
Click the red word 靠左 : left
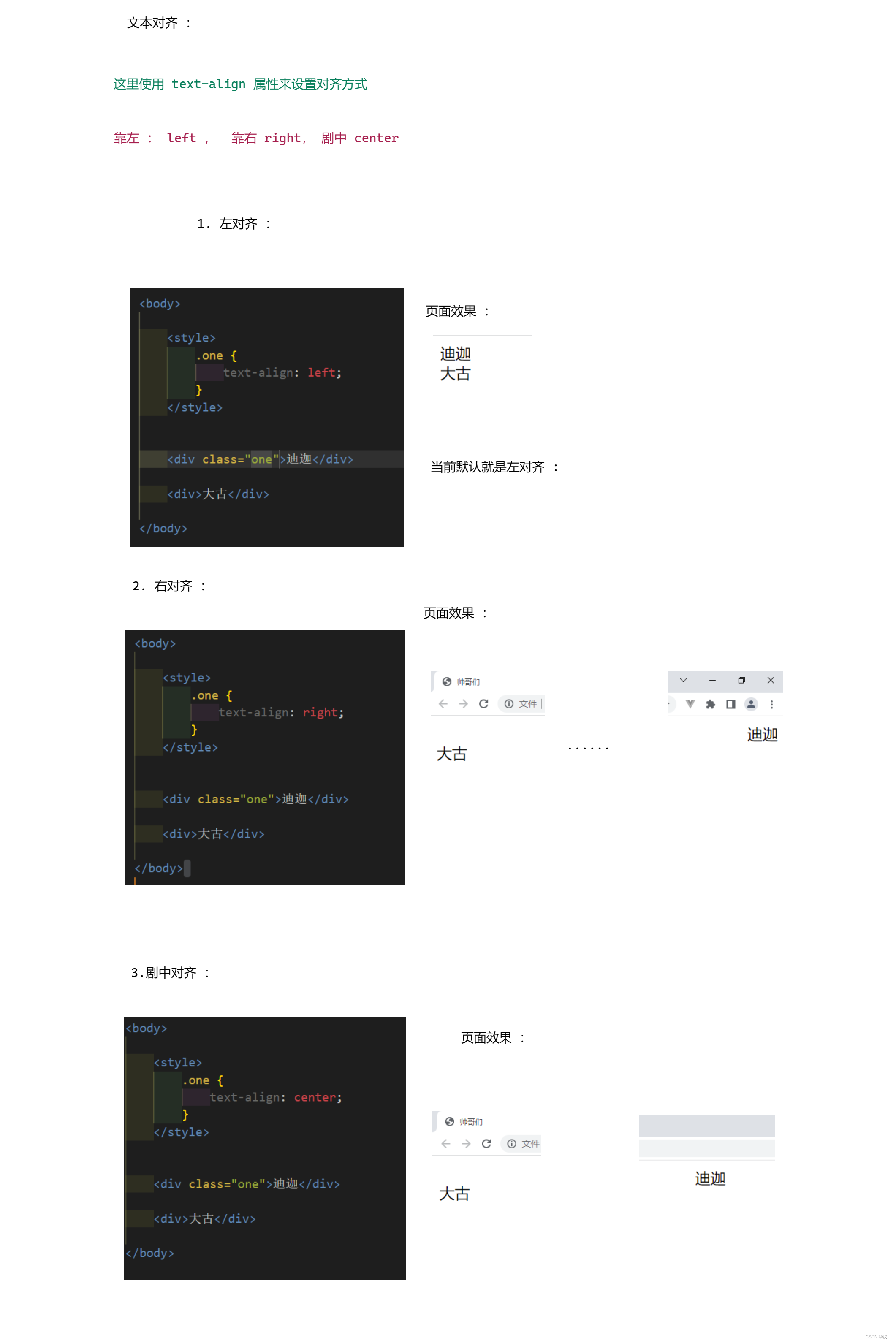click(155, 138)
